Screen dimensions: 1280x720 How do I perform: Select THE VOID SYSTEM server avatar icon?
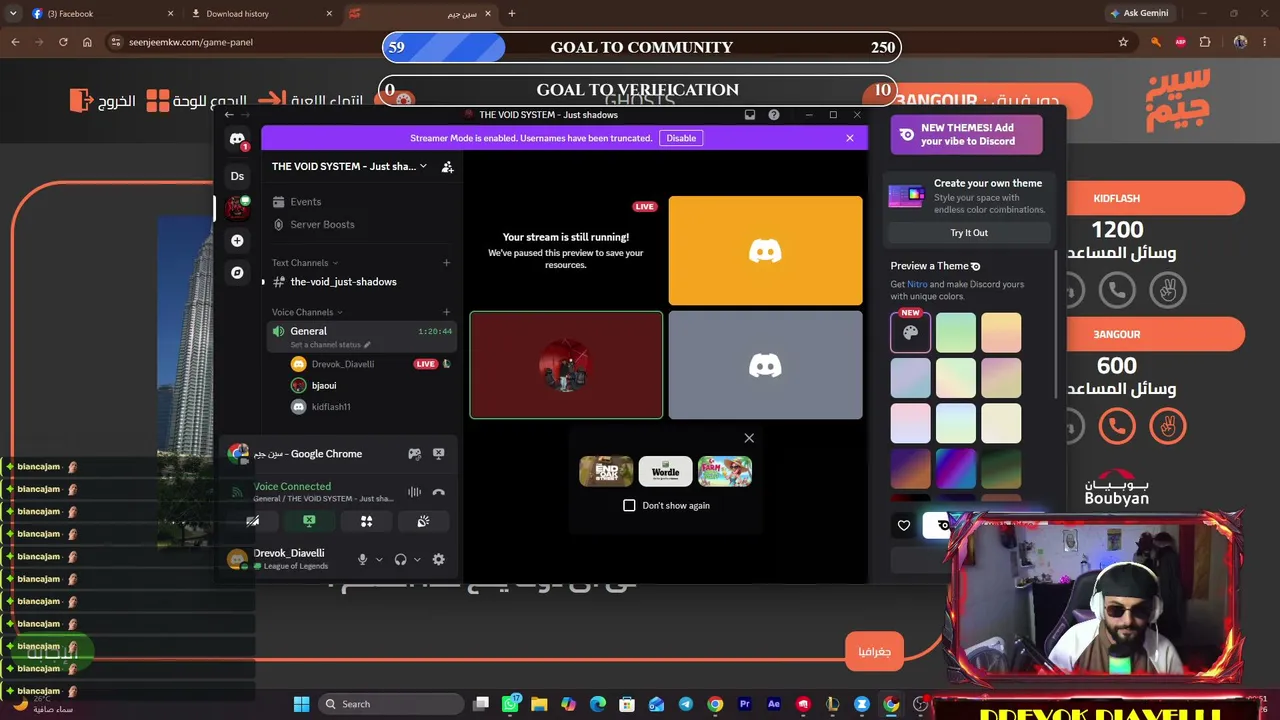point(237,207)
